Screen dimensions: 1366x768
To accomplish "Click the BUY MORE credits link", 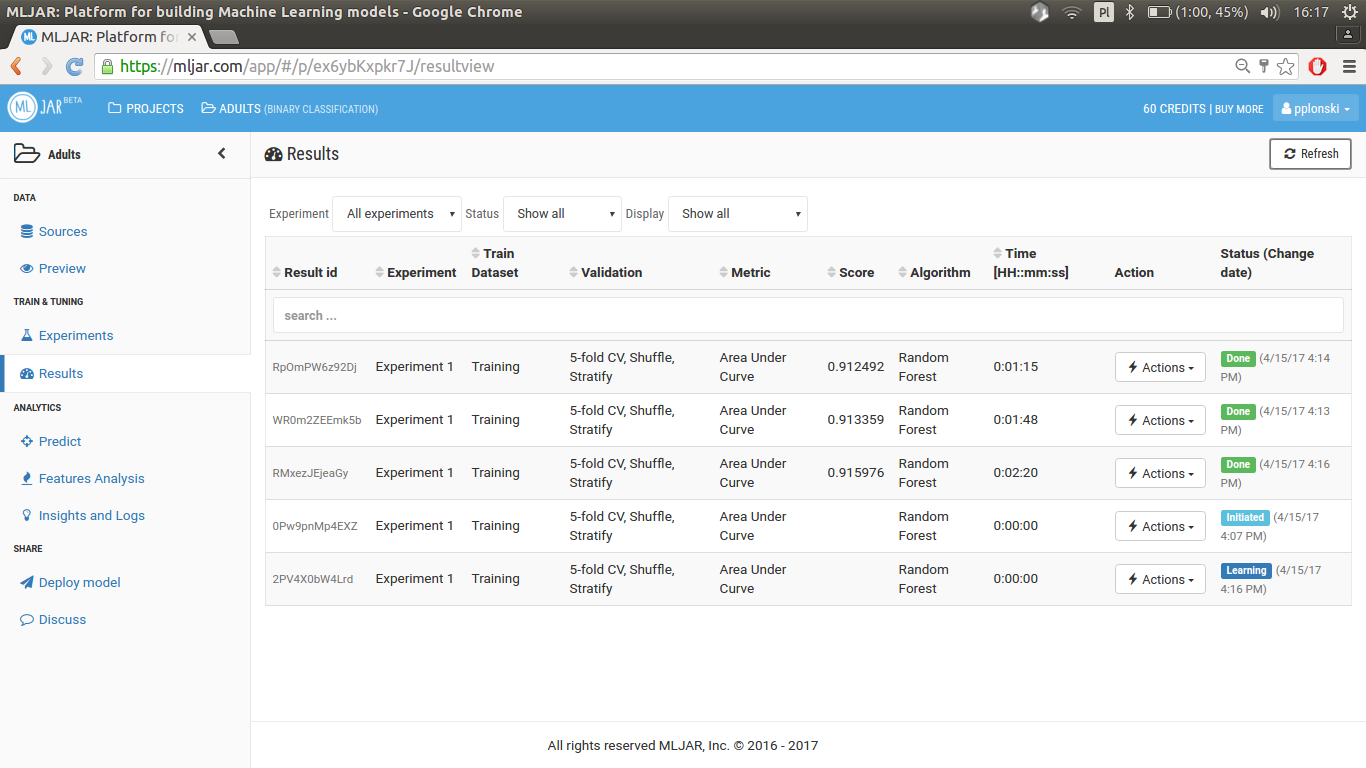I will click(x=1239, y=109).
